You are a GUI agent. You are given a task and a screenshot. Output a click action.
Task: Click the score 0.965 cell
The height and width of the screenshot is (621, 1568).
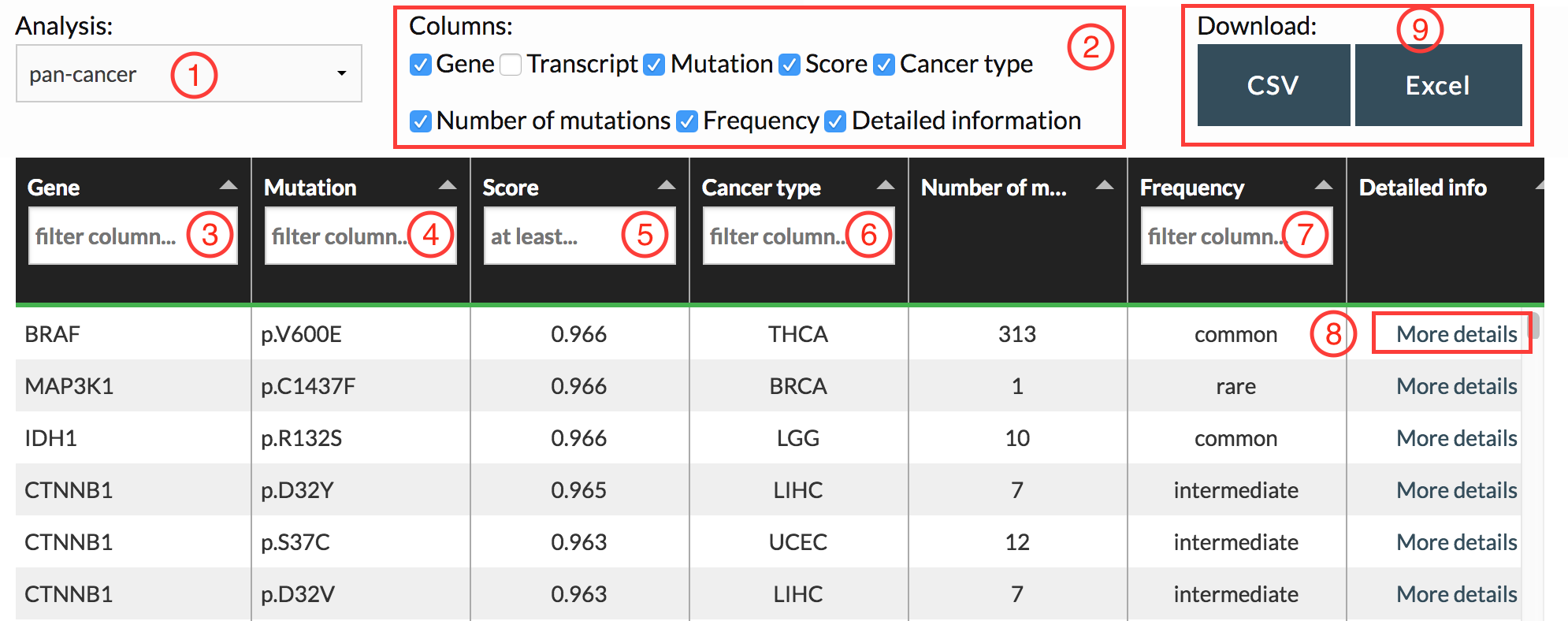pyautogui.click(x=580, y=490)
